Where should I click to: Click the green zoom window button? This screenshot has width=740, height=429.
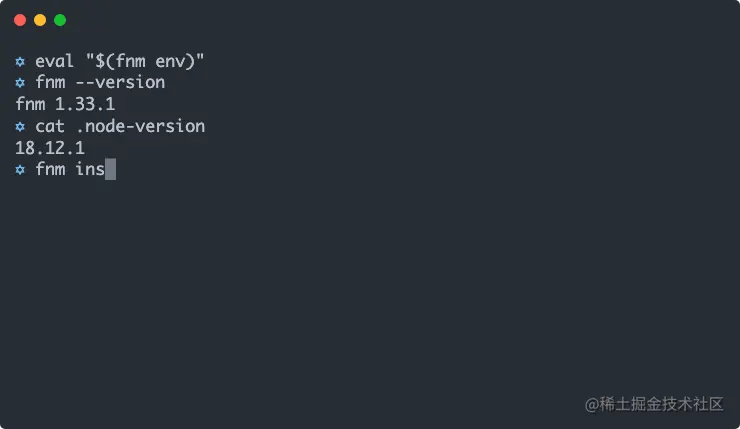click(60, 20)
